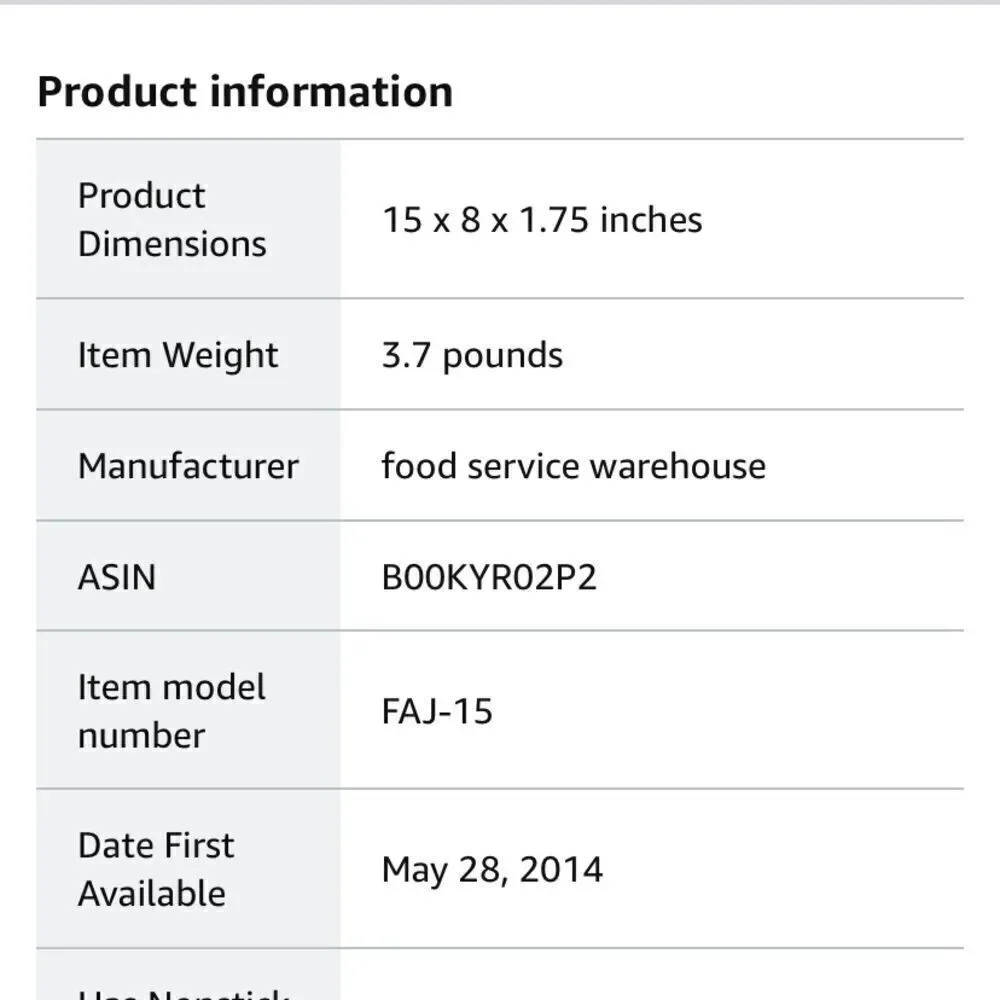
Task: Select the Item Weight label
Action: click(178, 355)
